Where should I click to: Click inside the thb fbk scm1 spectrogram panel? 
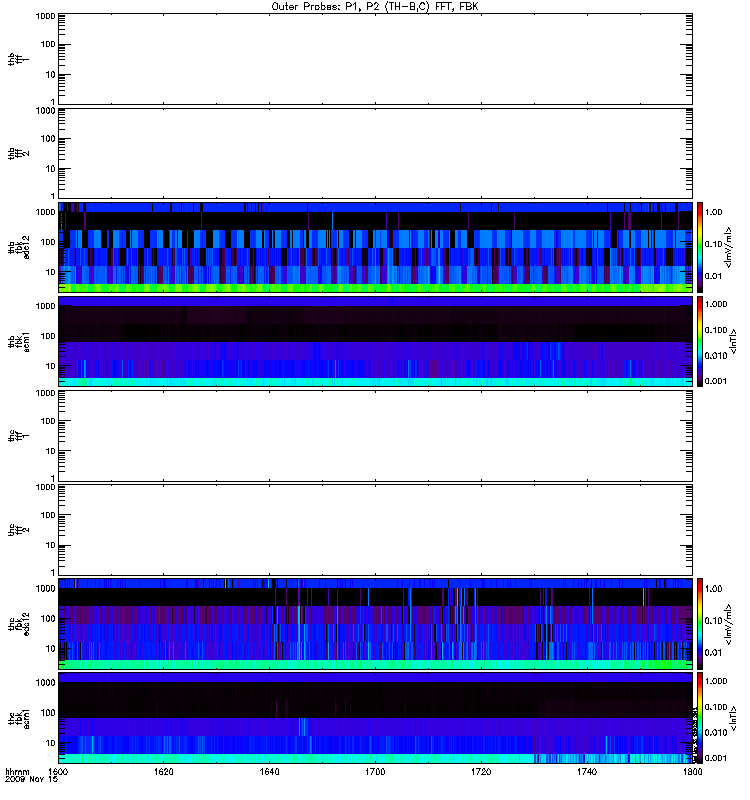click(x=376, y=341)
